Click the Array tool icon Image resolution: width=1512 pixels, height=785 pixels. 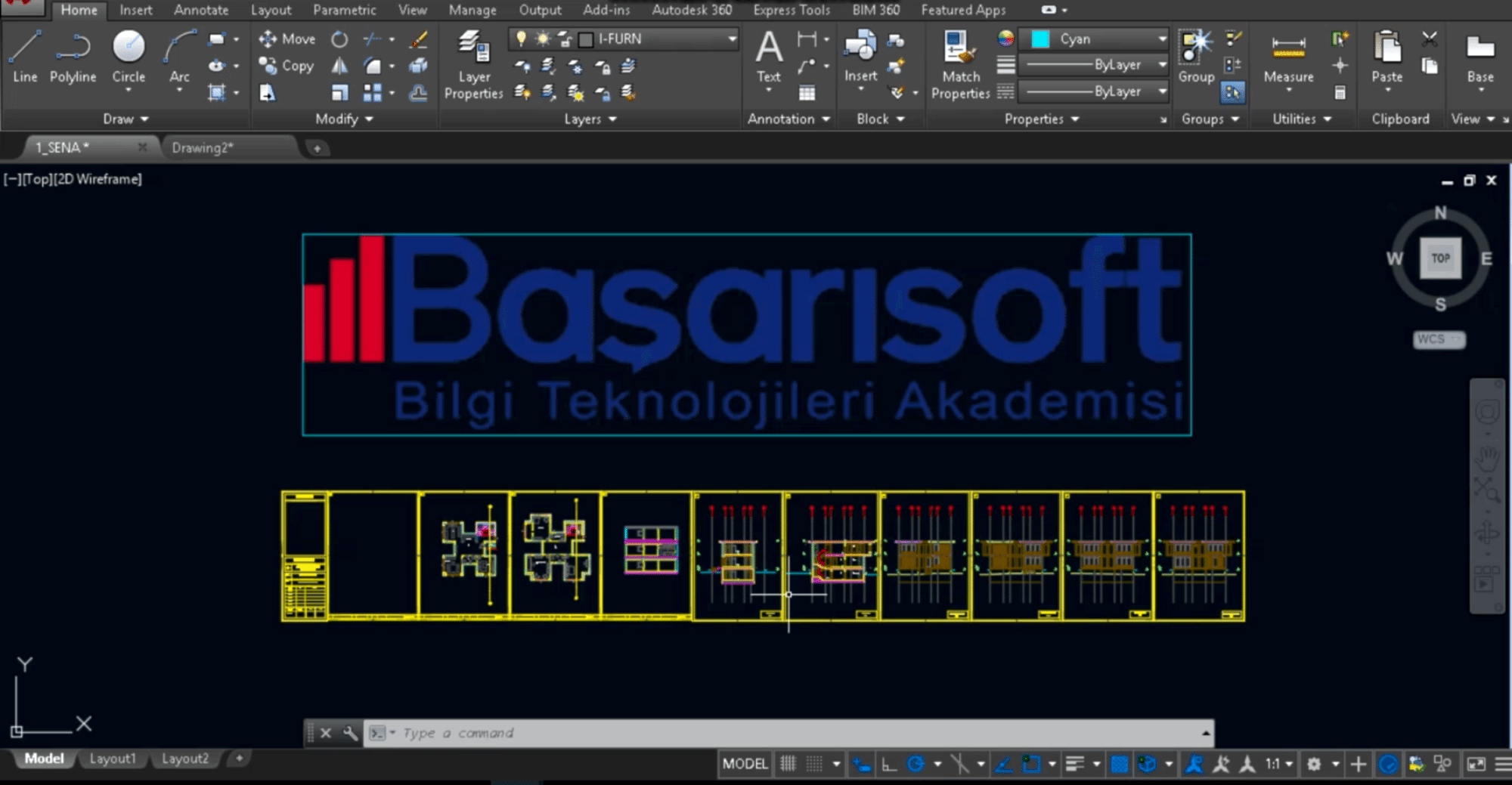tap(372, 93)
